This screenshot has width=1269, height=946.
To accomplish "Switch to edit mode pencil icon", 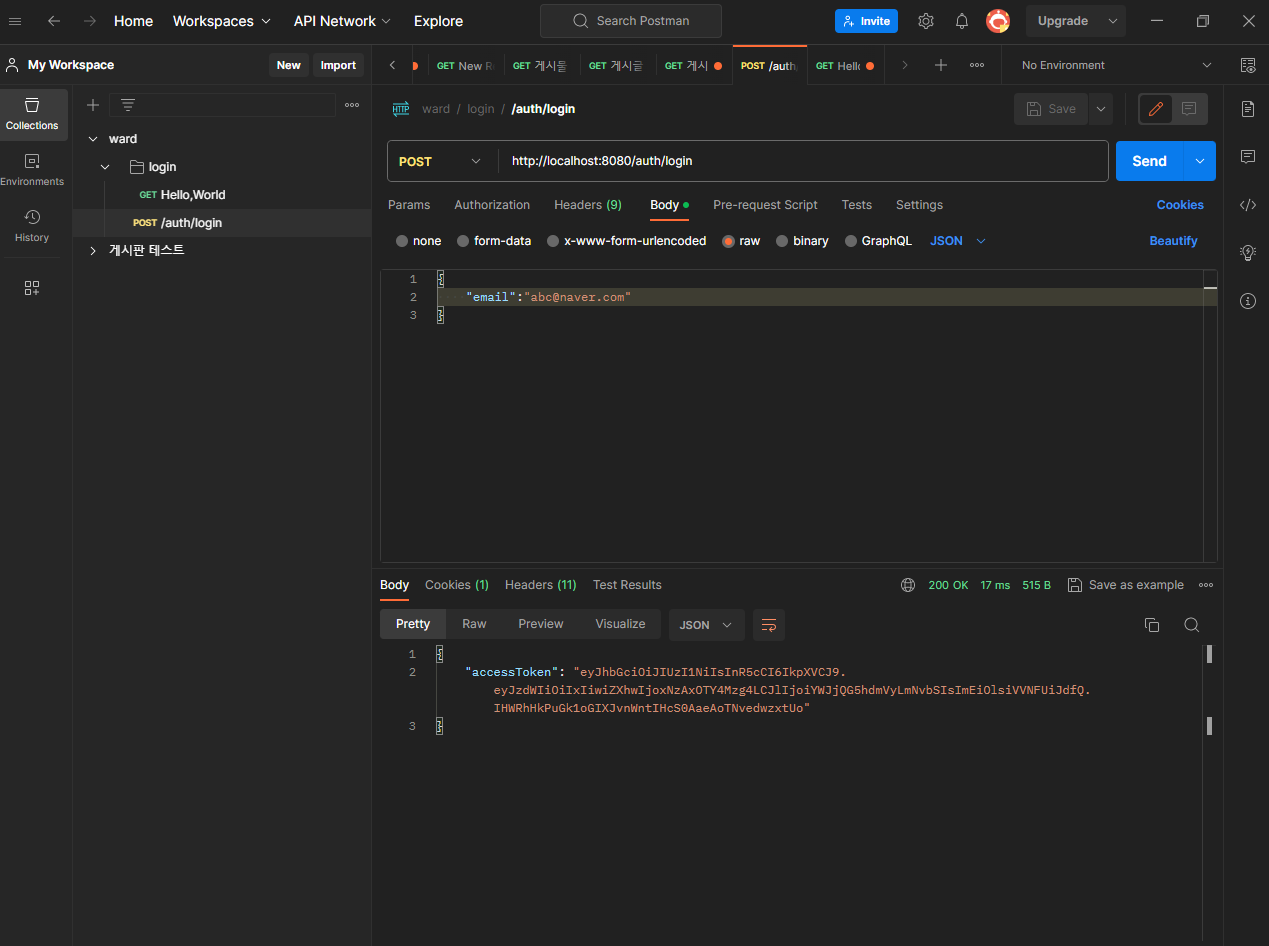I will click(1156, 109).
